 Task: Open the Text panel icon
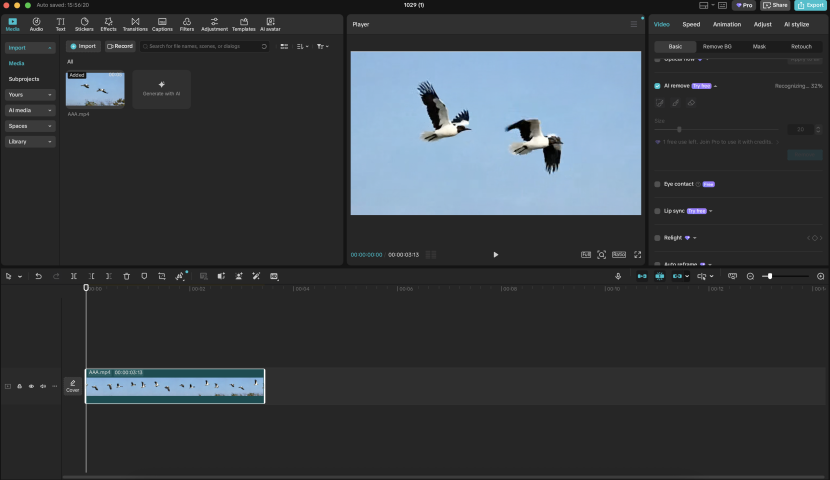click(x=60, y=24)
